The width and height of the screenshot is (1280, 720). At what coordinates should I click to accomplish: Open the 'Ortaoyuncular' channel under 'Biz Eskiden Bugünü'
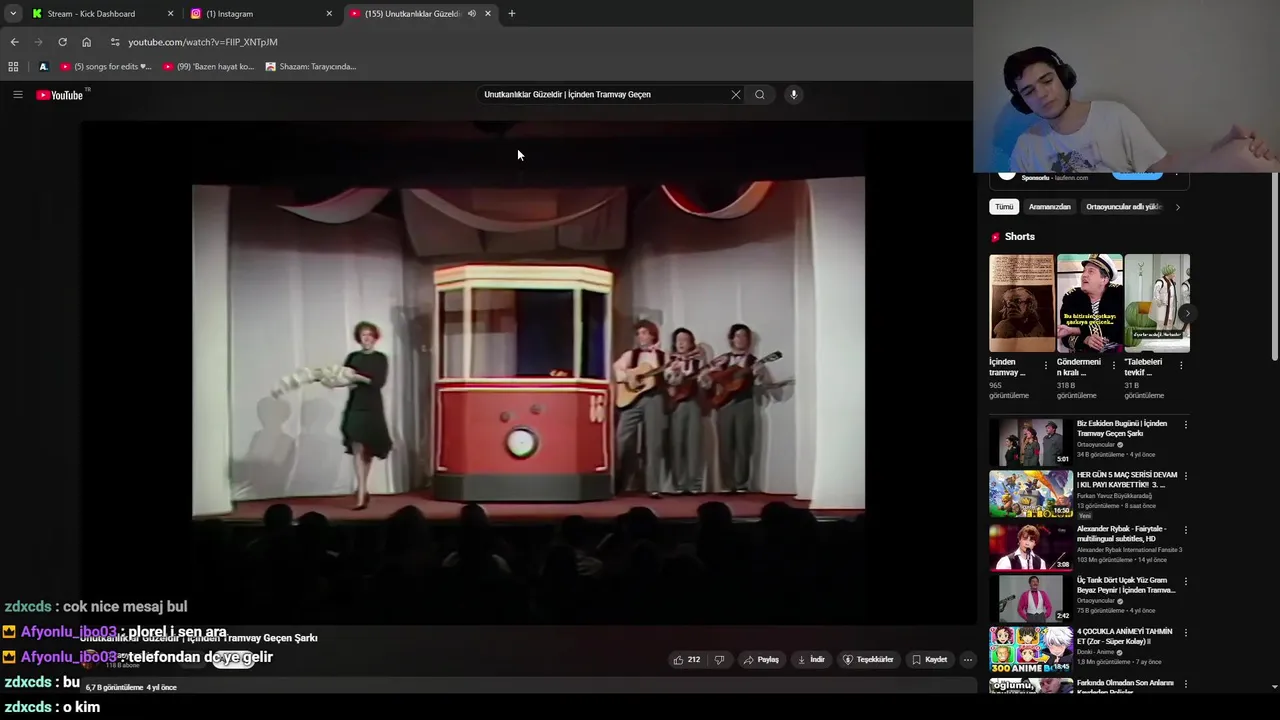(x=1096, y=445)
